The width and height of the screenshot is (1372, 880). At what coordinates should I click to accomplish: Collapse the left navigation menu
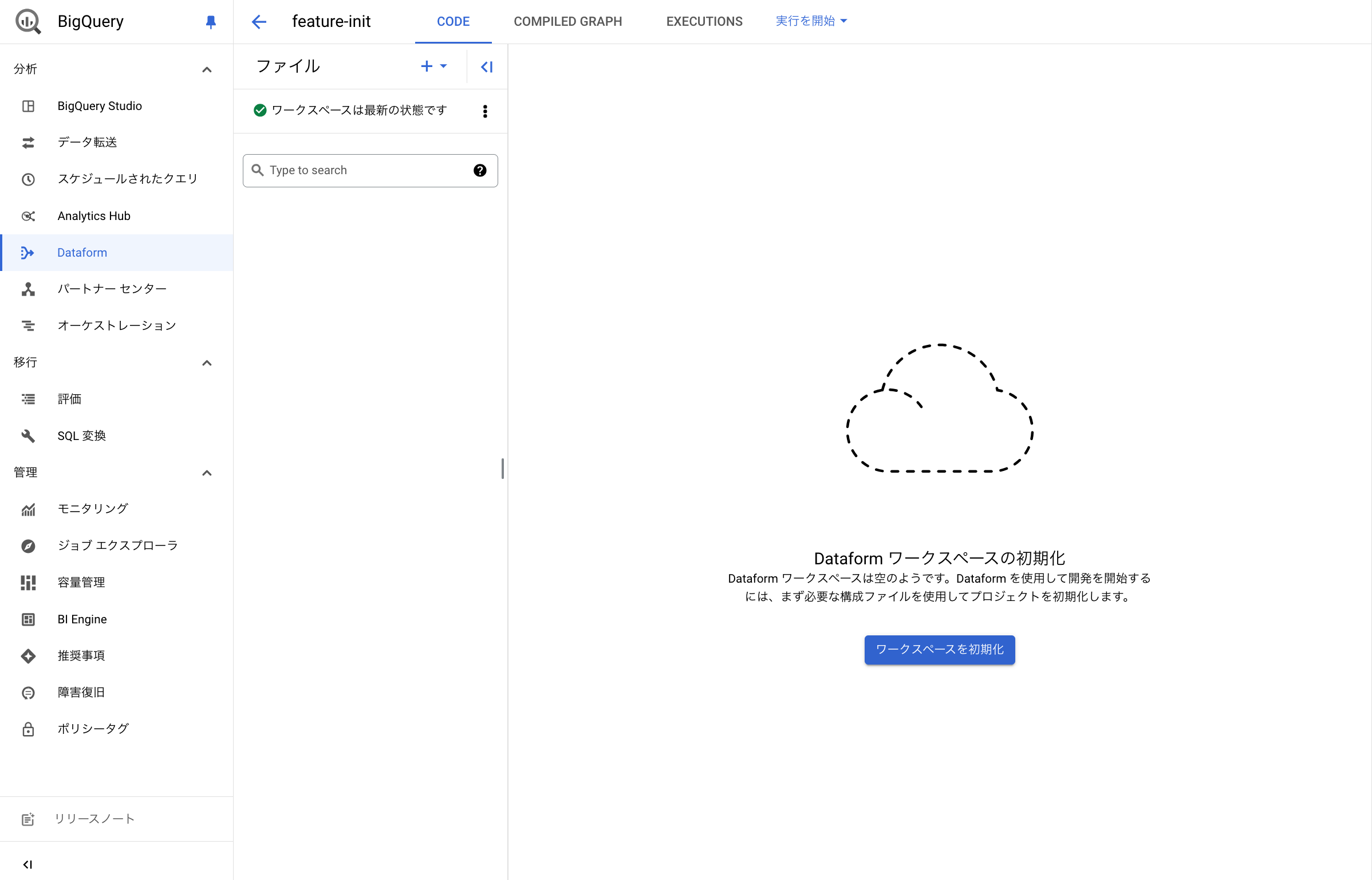pos(28,865)
